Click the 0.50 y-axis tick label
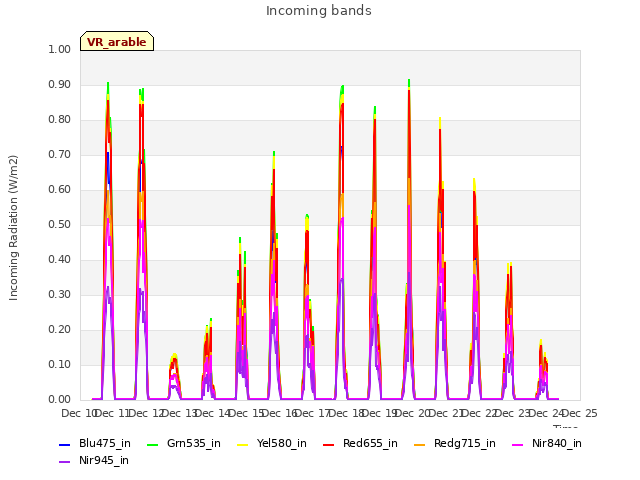This screenshot has height=480, width=640. click(x=60, y=224)
